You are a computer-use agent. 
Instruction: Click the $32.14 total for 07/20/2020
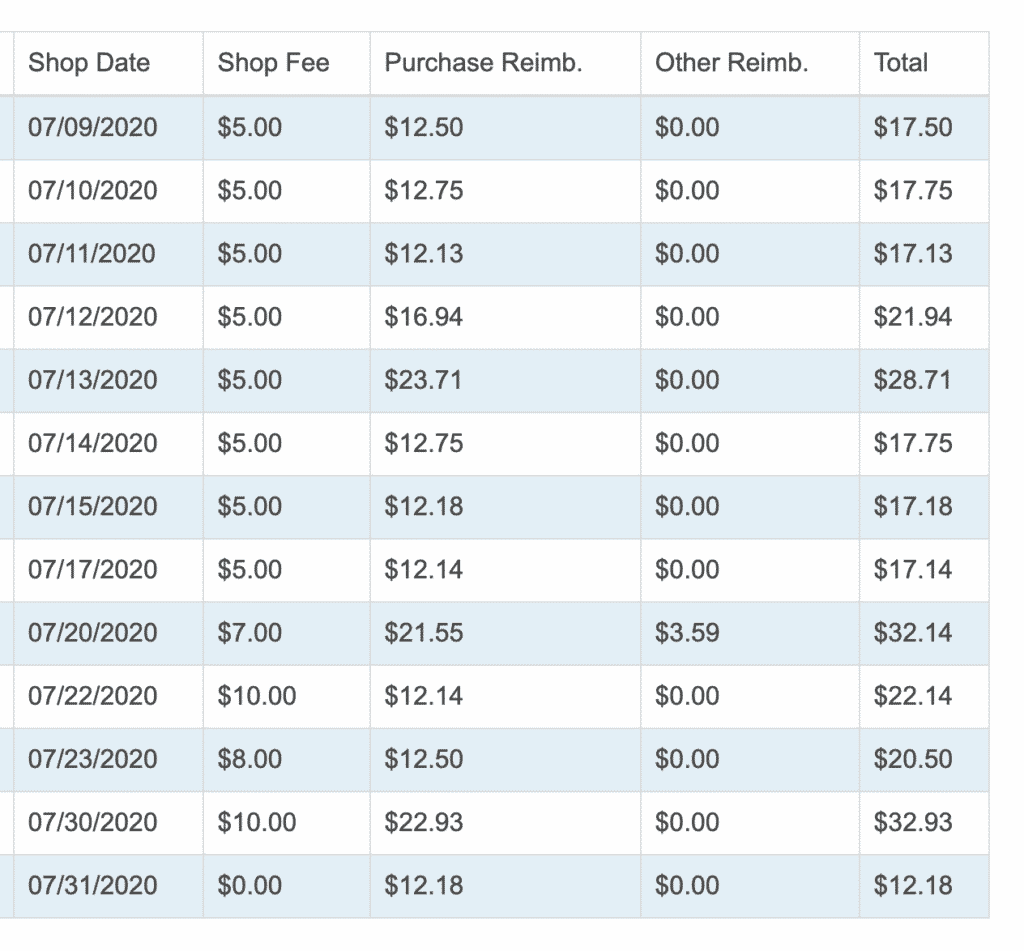point(914,633)
